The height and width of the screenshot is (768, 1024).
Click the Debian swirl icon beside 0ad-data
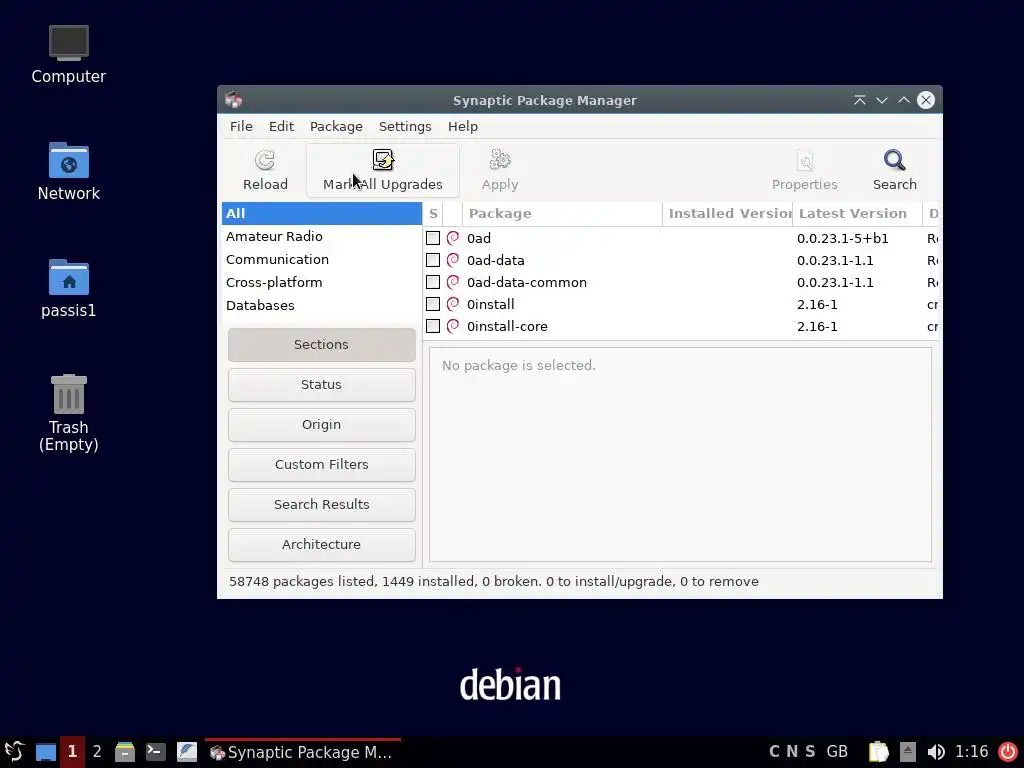tap(453, 260)
